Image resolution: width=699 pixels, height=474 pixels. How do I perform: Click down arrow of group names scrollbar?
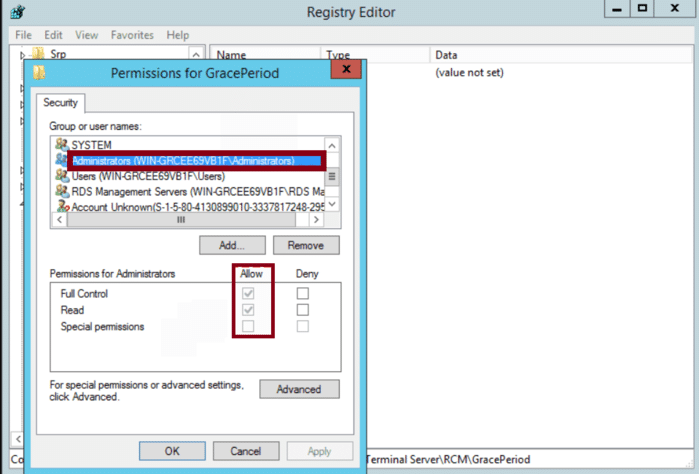pos(332,204)
